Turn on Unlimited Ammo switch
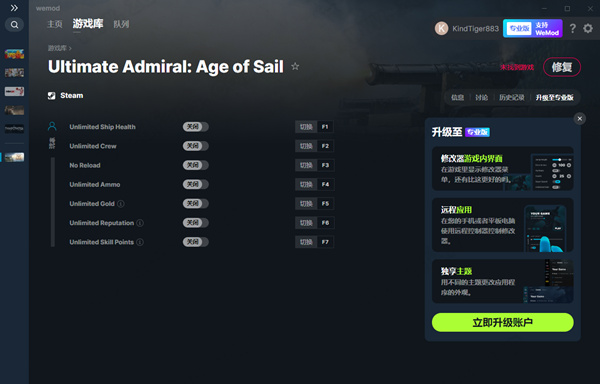Image resolution: width=600 pixels, height=384 pixels. point(196,184)
